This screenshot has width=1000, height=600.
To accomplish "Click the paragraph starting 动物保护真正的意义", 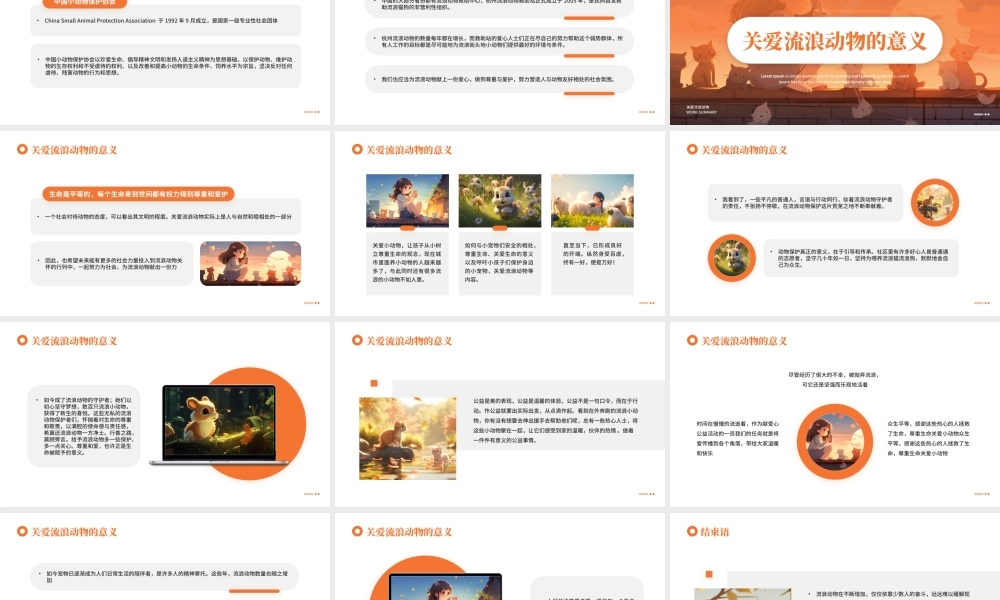I will 862,258.
